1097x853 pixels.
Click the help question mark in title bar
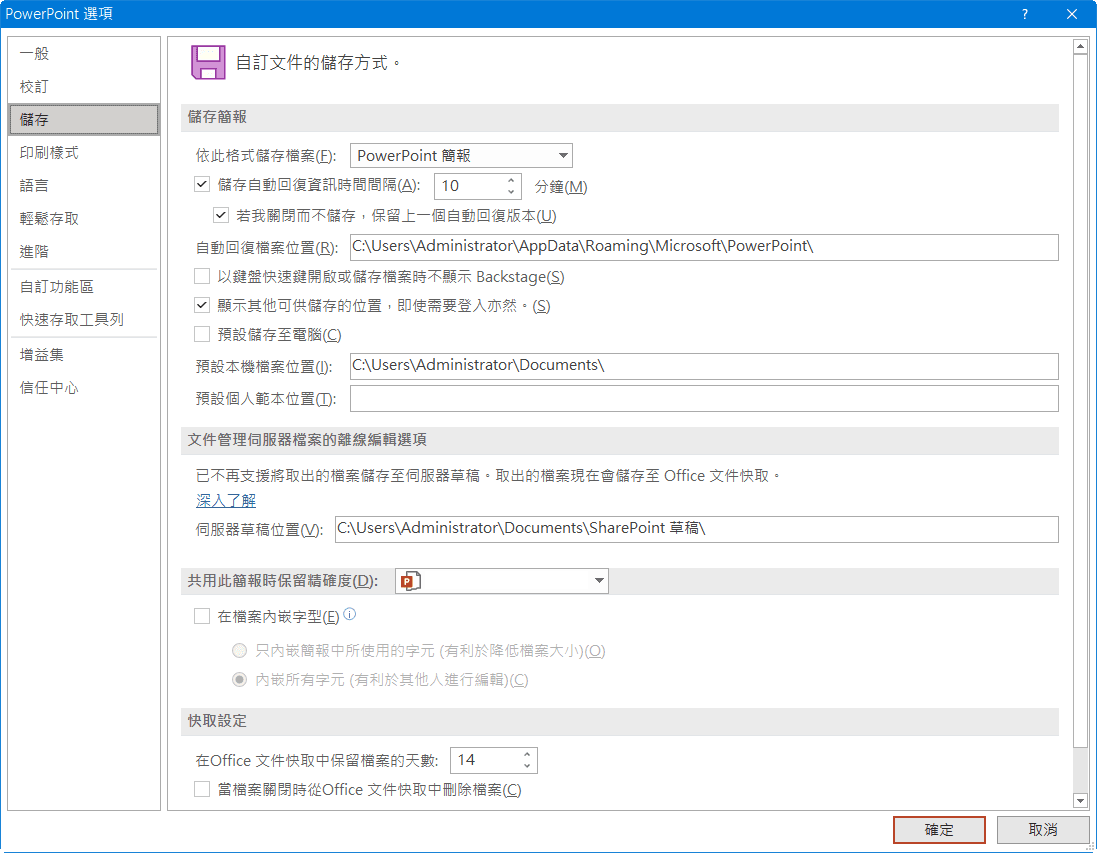pyautogui.click(x=1025, y=14)
